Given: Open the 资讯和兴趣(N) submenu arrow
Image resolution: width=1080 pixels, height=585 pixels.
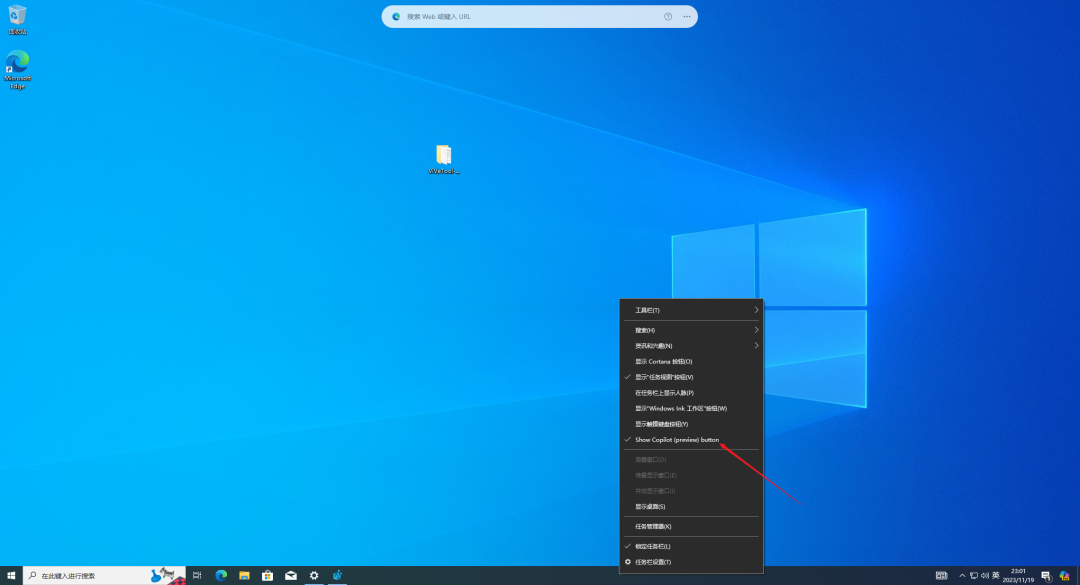Looking at the screenshot, I should tap(756, 346).
